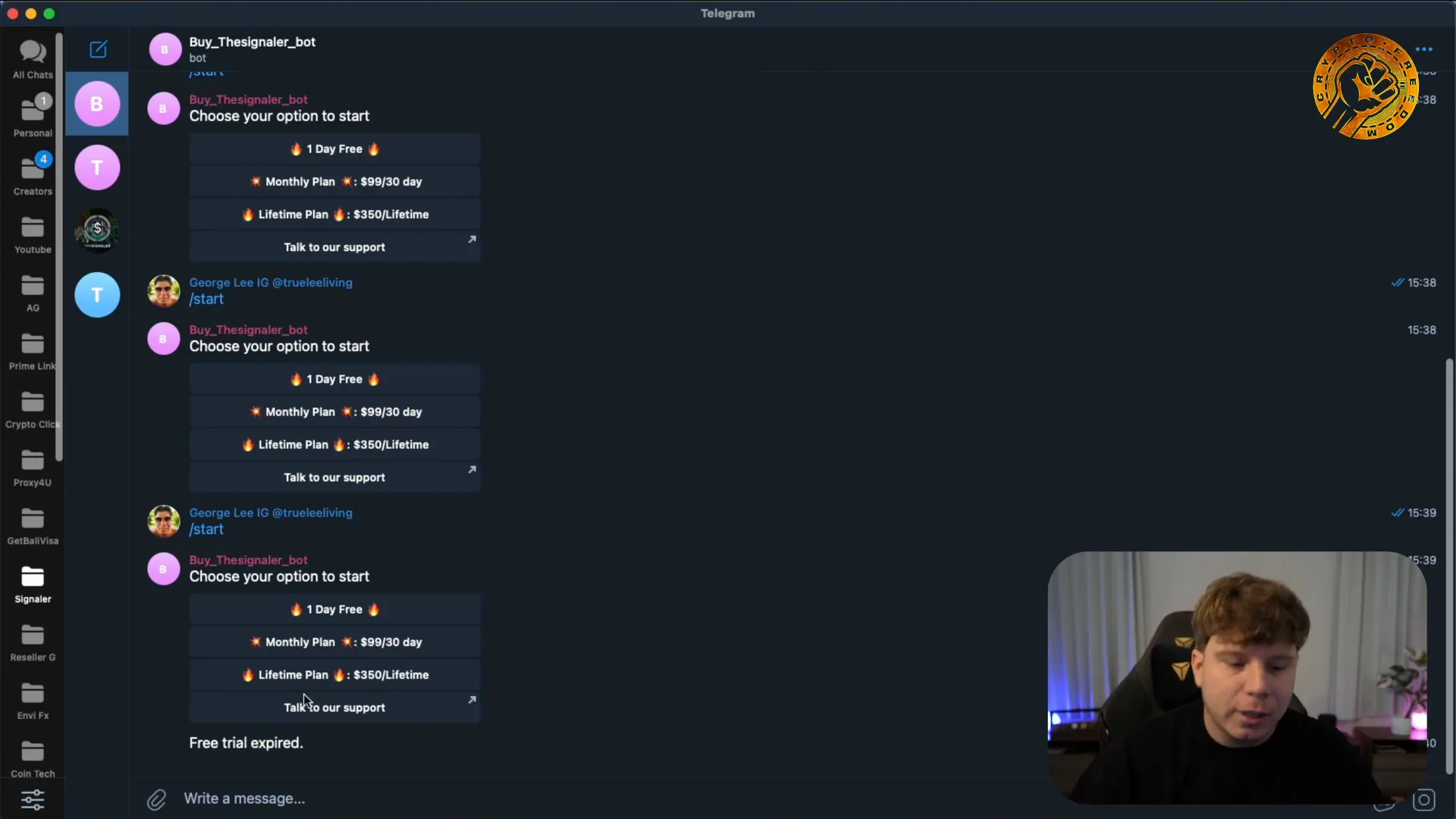
Task: Switch to the Youtube folder
Action: click(x=33, y=234)
